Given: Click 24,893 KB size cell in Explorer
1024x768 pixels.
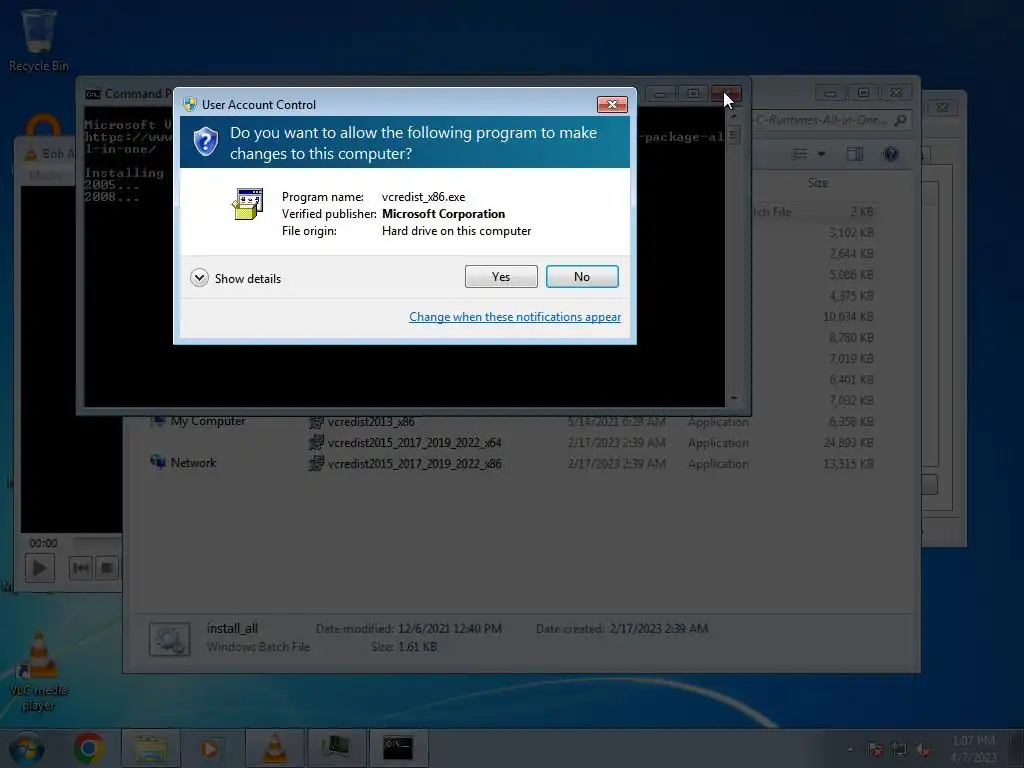Looking at the screenshot, I should [x=848, y=443].
